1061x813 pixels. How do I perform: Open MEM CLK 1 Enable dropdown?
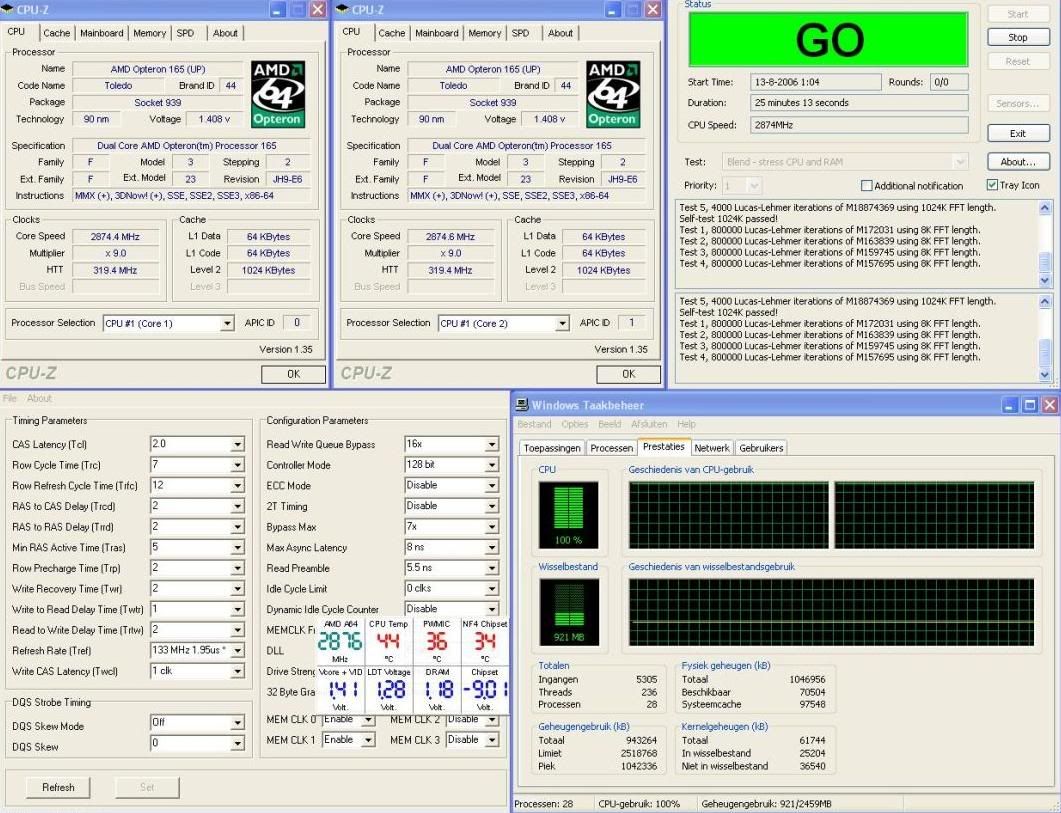368,741
